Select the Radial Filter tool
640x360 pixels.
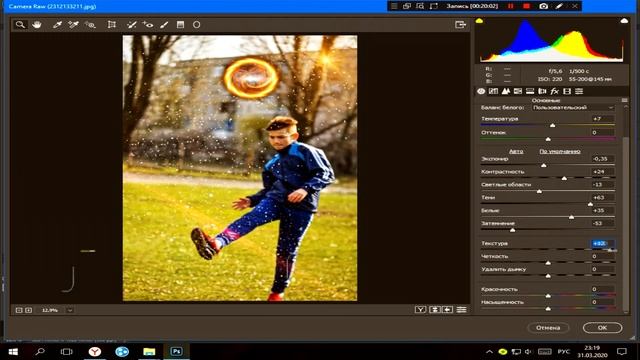tap(196, 24)
